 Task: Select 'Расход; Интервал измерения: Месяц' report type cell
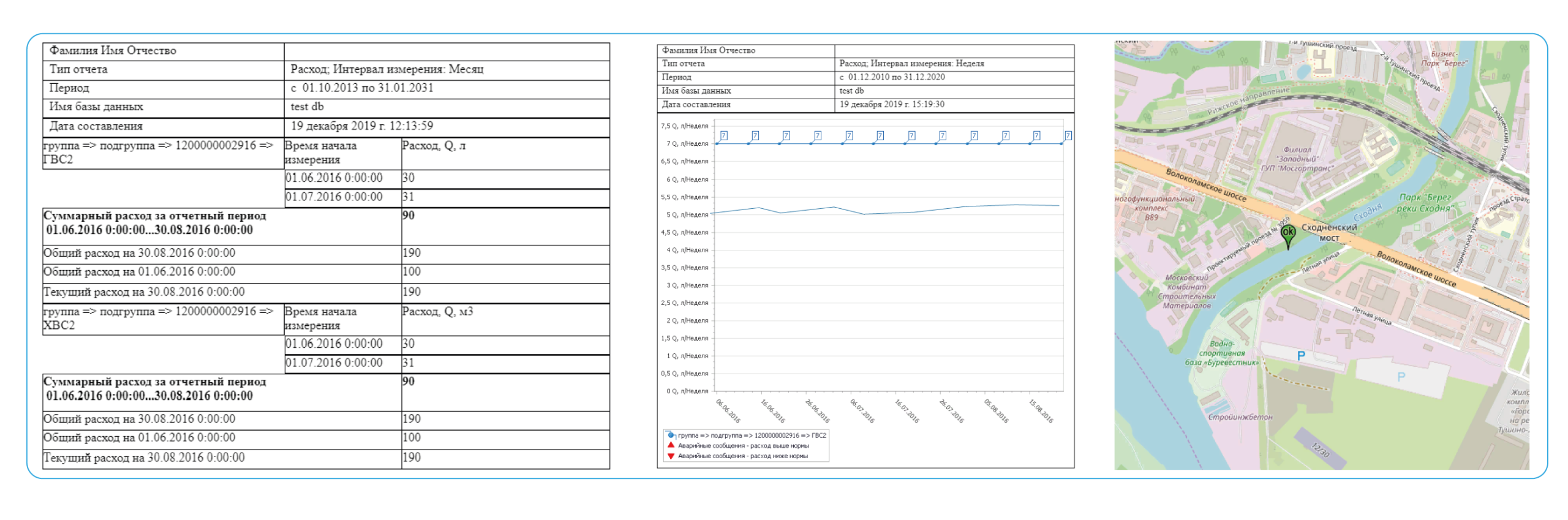coord(386,69)
